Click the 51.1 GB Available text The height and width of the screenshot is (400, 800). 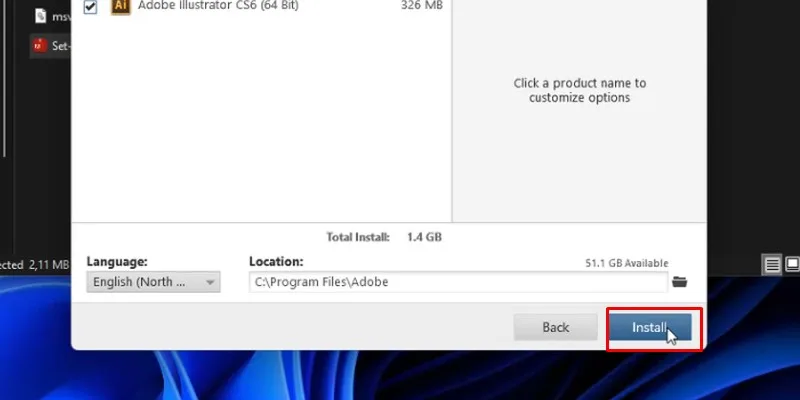point(627,263)
